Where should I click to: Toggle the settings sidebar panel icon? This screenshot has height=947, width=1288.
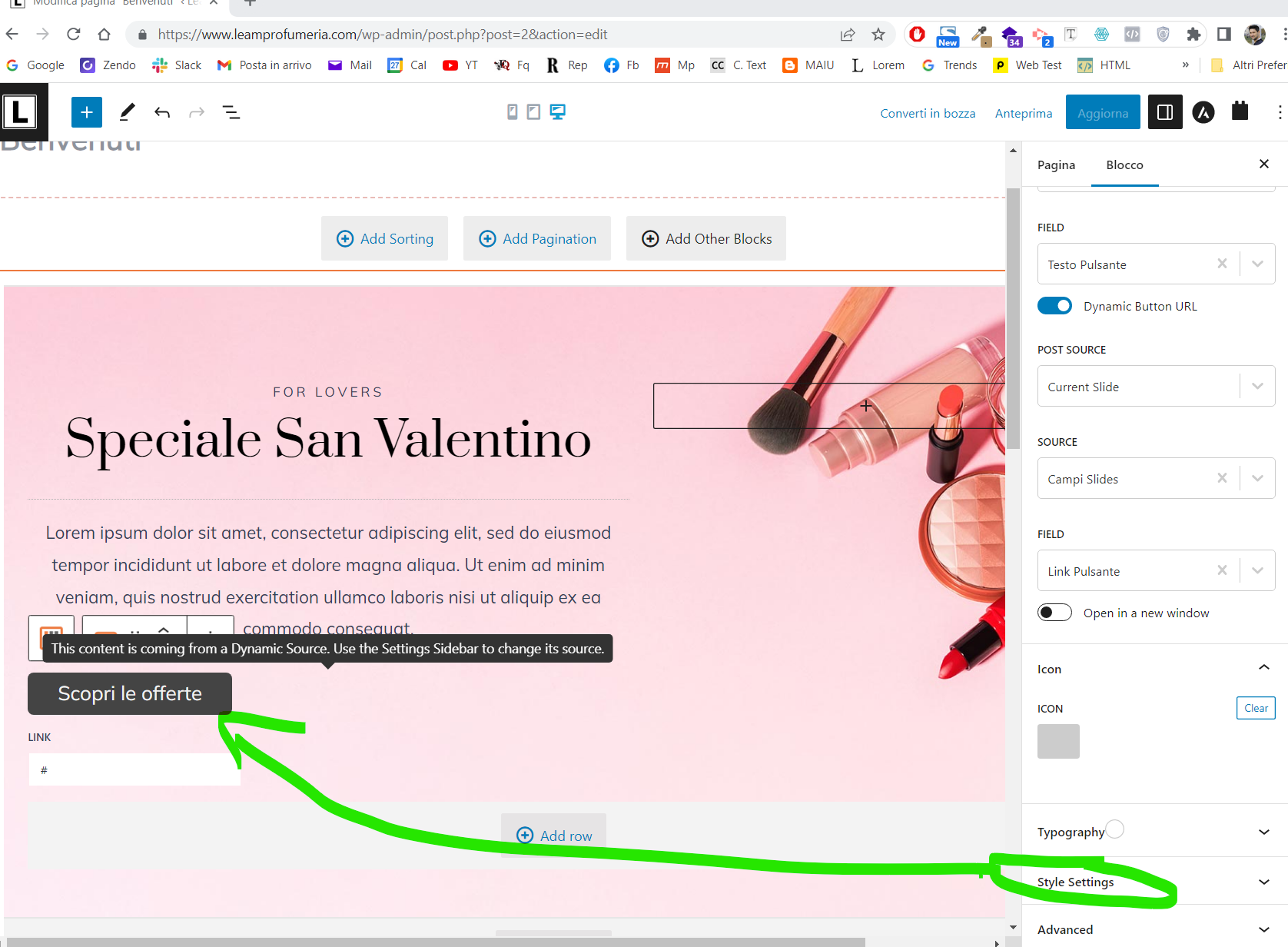pos(1165,112)
